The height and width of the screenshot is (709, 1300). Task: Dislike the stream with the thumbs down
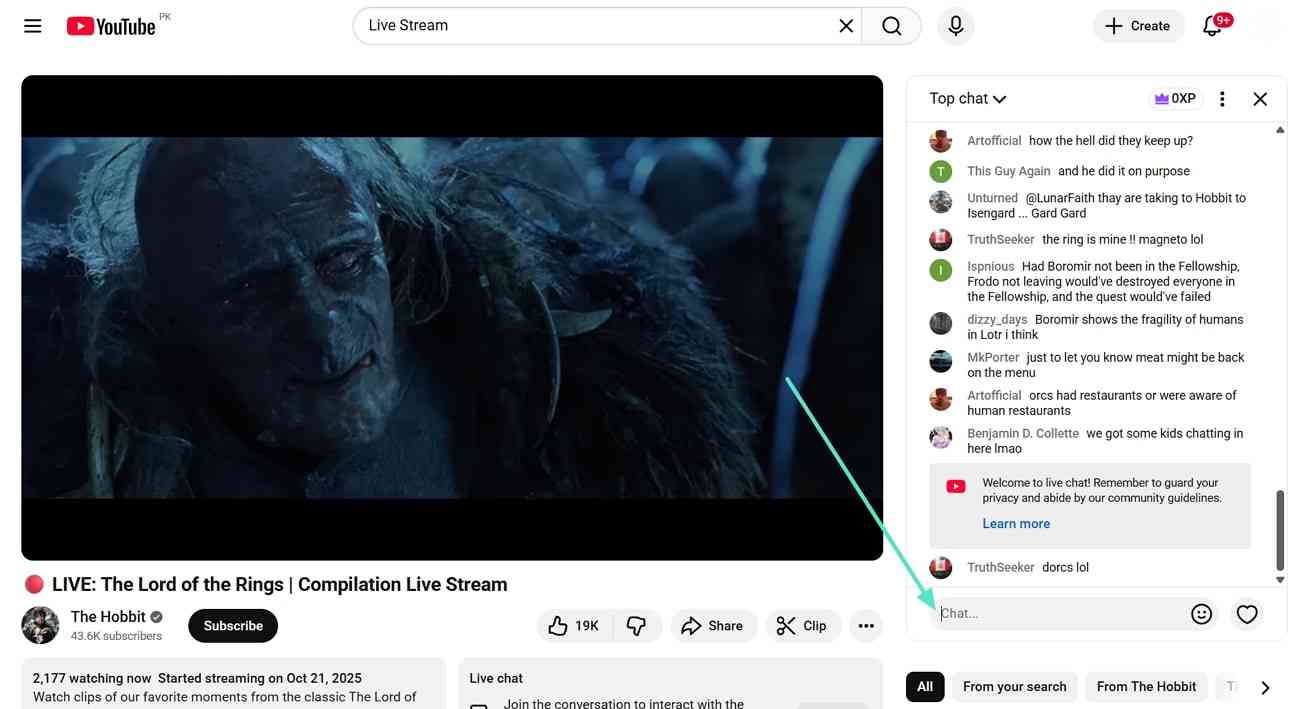click(x=637, y=625)
